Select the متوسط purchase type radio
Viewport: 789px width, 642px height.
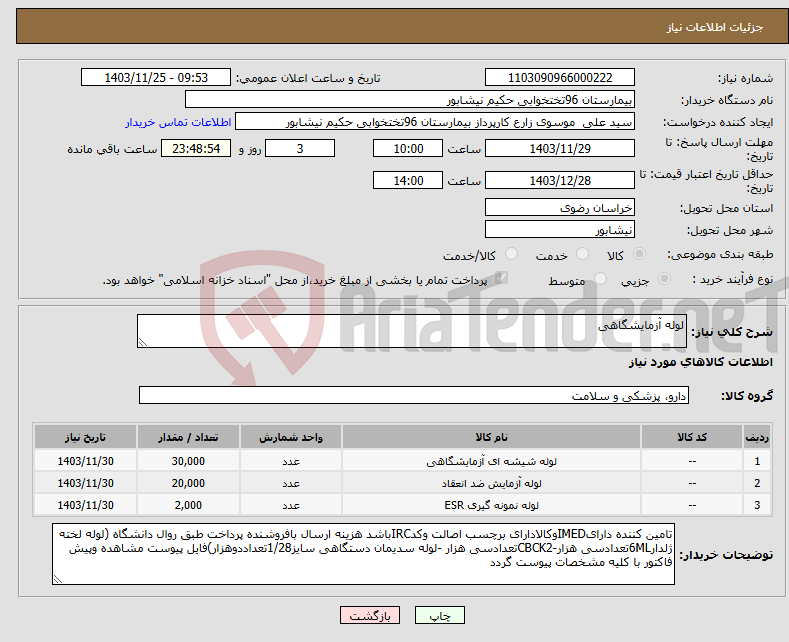(600, 278)
